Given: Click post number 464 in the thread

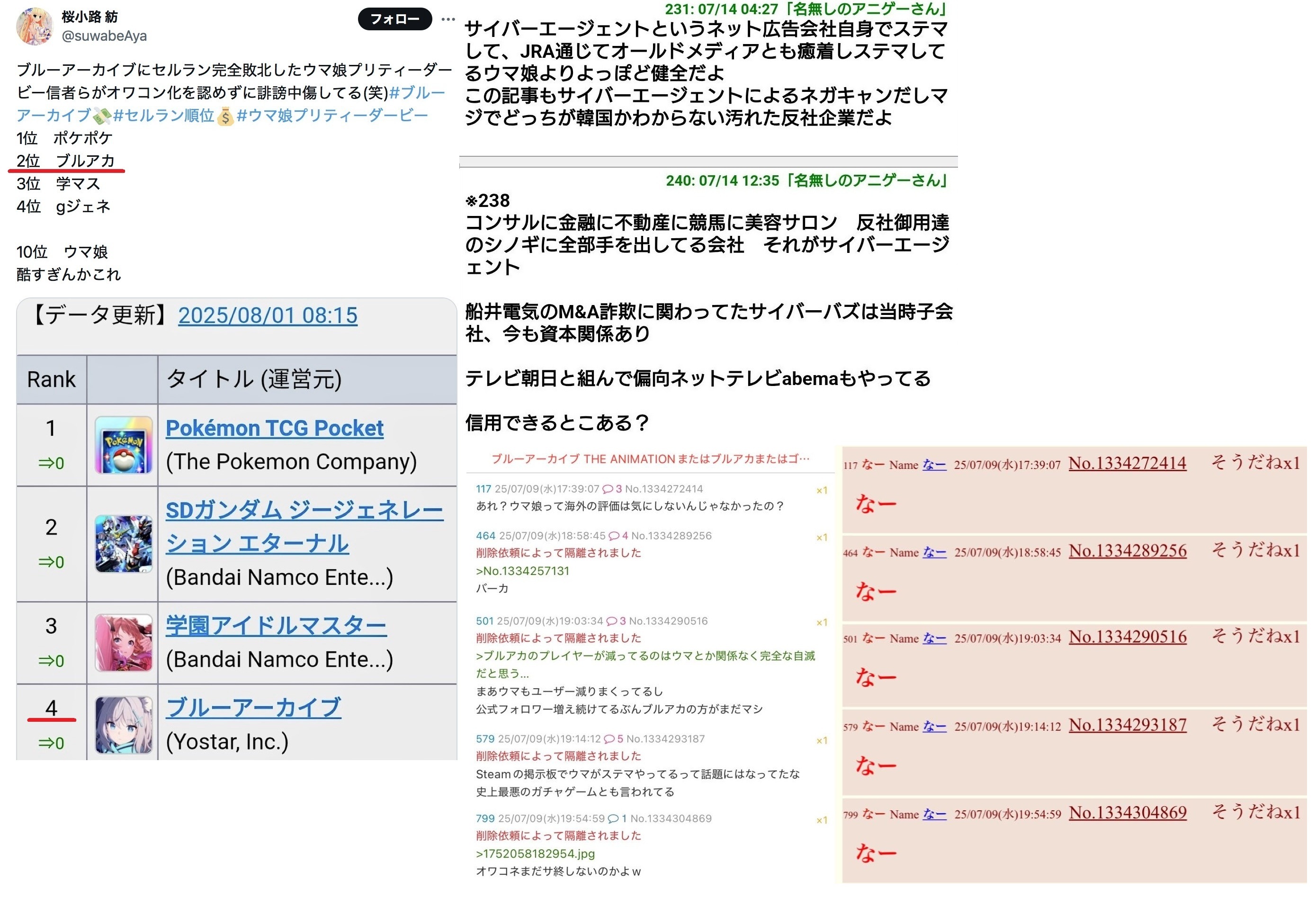Looking at the screenshot, I should [485, 536].
